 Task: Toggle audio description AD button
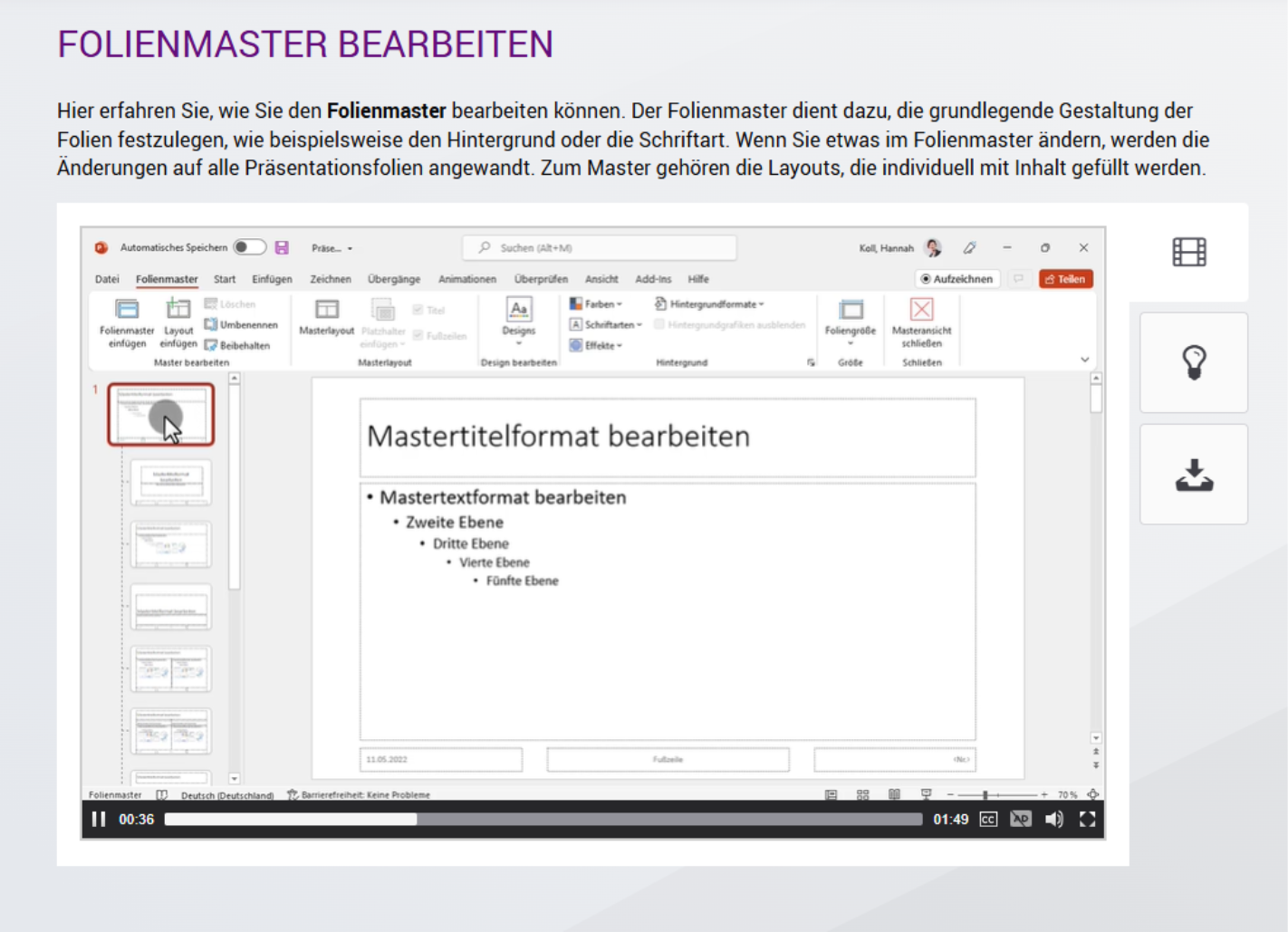[1021, 820]
